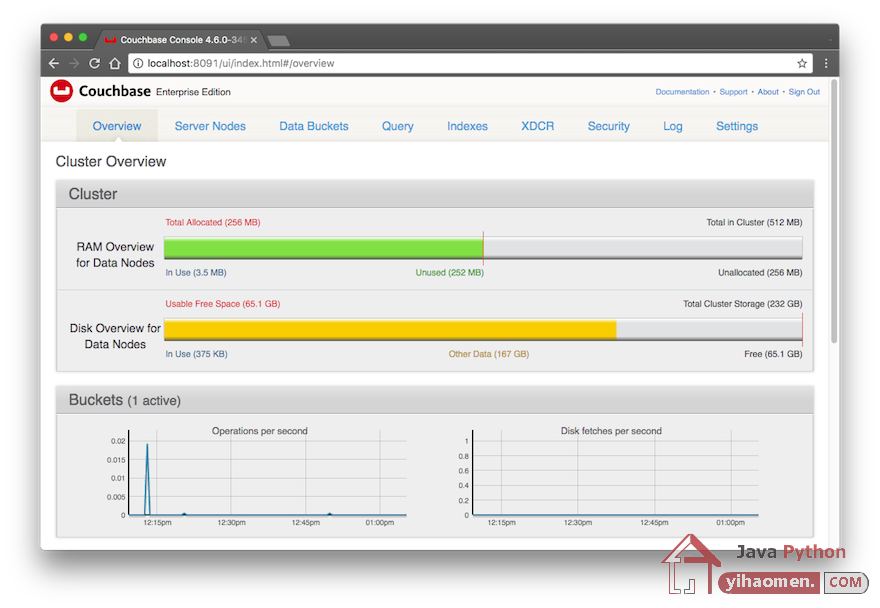Click the 'RAM Overview for Data Nodes' label
This screenshot has height=608, width=880.
click(115, 255)
